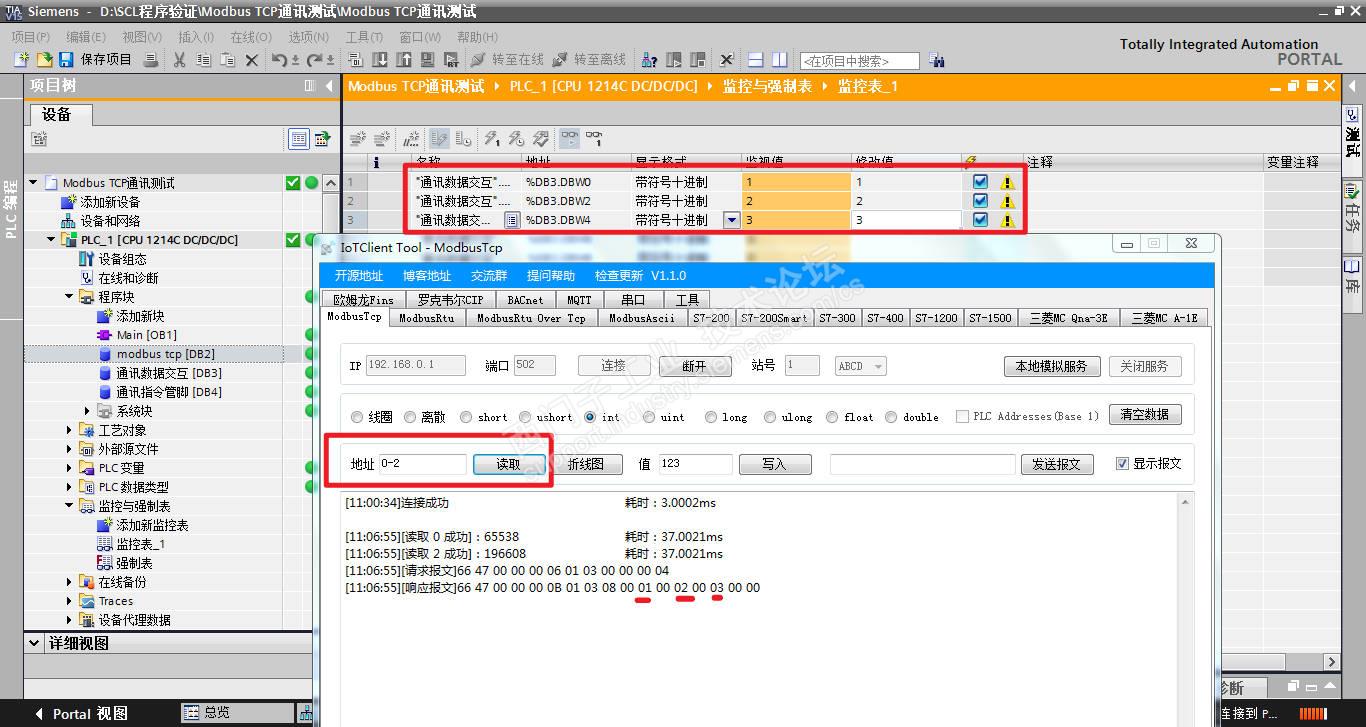
Task: Click the delete X icon in the TIA toolbar
Action: (x=252, y=60)
